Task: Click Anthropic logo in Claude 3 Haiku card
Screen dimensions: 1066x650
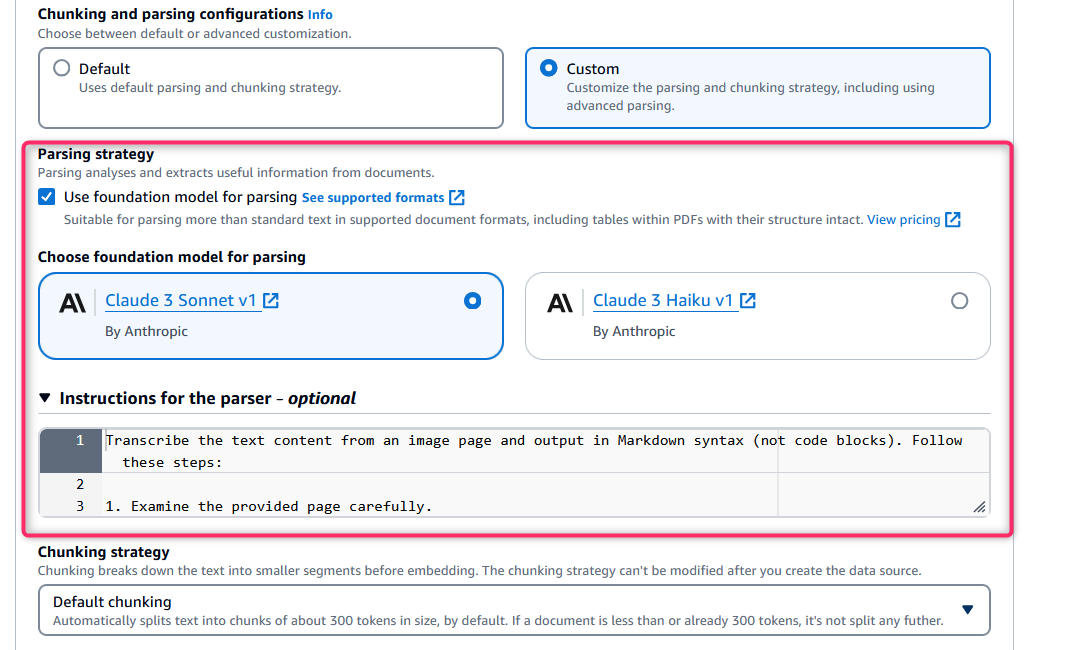Action: click(560, 303)
